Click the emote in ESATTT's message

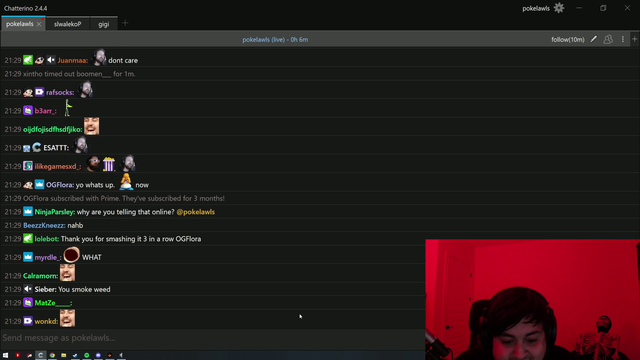pos(81,145)
